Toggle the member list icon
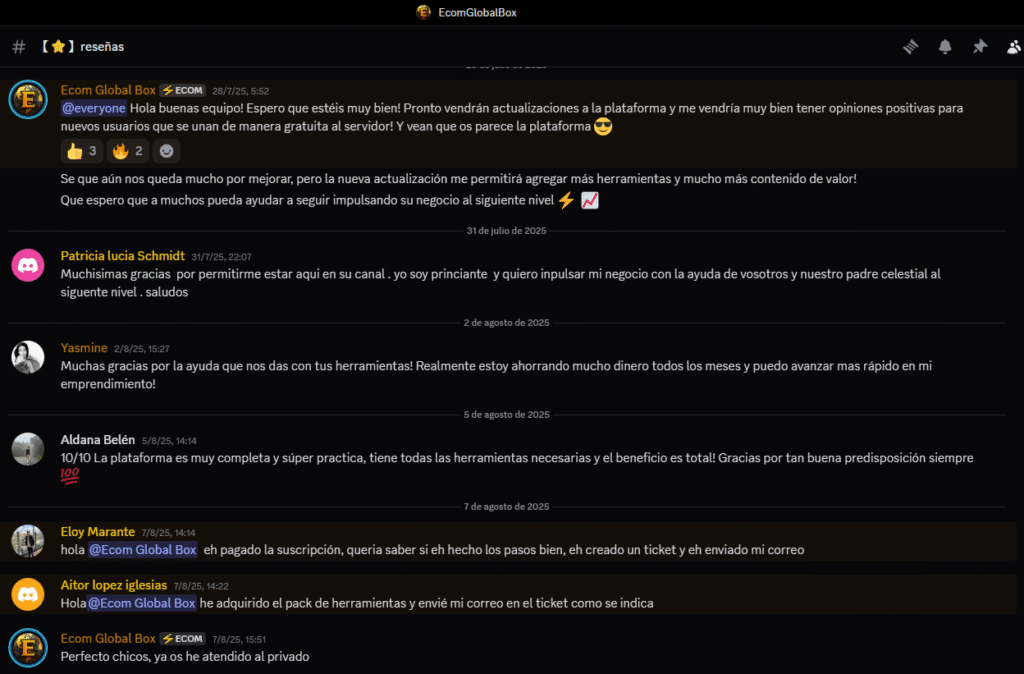Screen dimensions: 1024x674 pyautogui.click(x=1014, y=47)
